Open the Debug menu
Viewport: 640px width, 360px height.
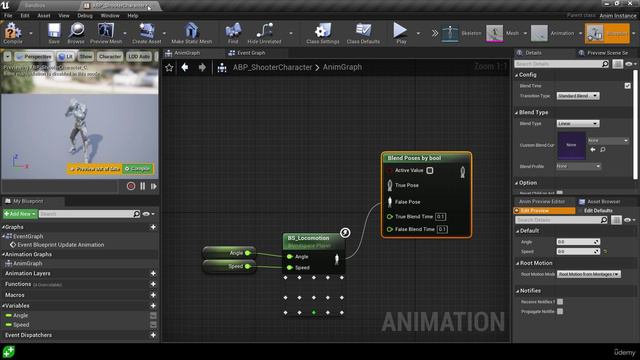85,16
